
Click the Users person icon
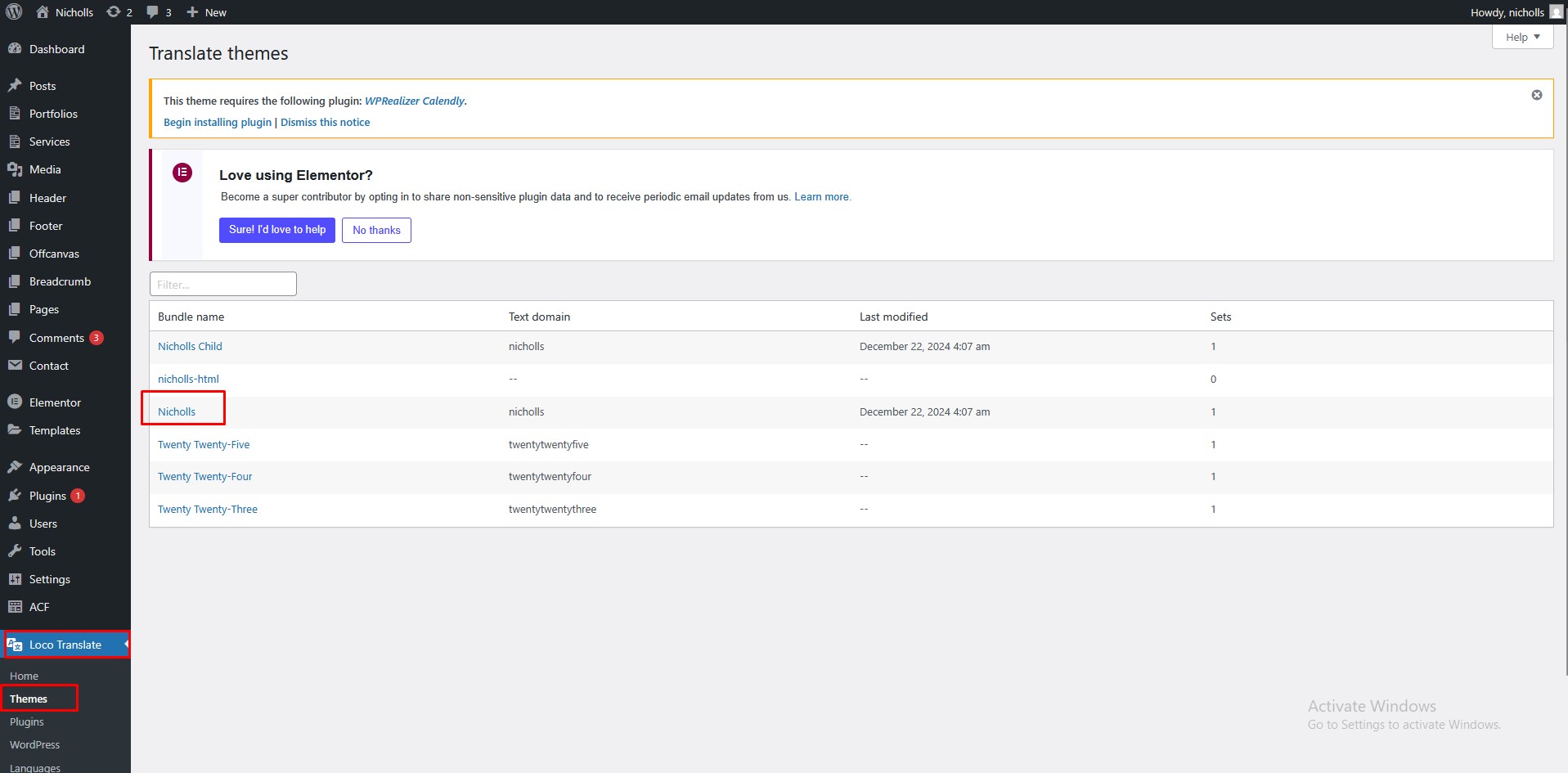point(15,524)
